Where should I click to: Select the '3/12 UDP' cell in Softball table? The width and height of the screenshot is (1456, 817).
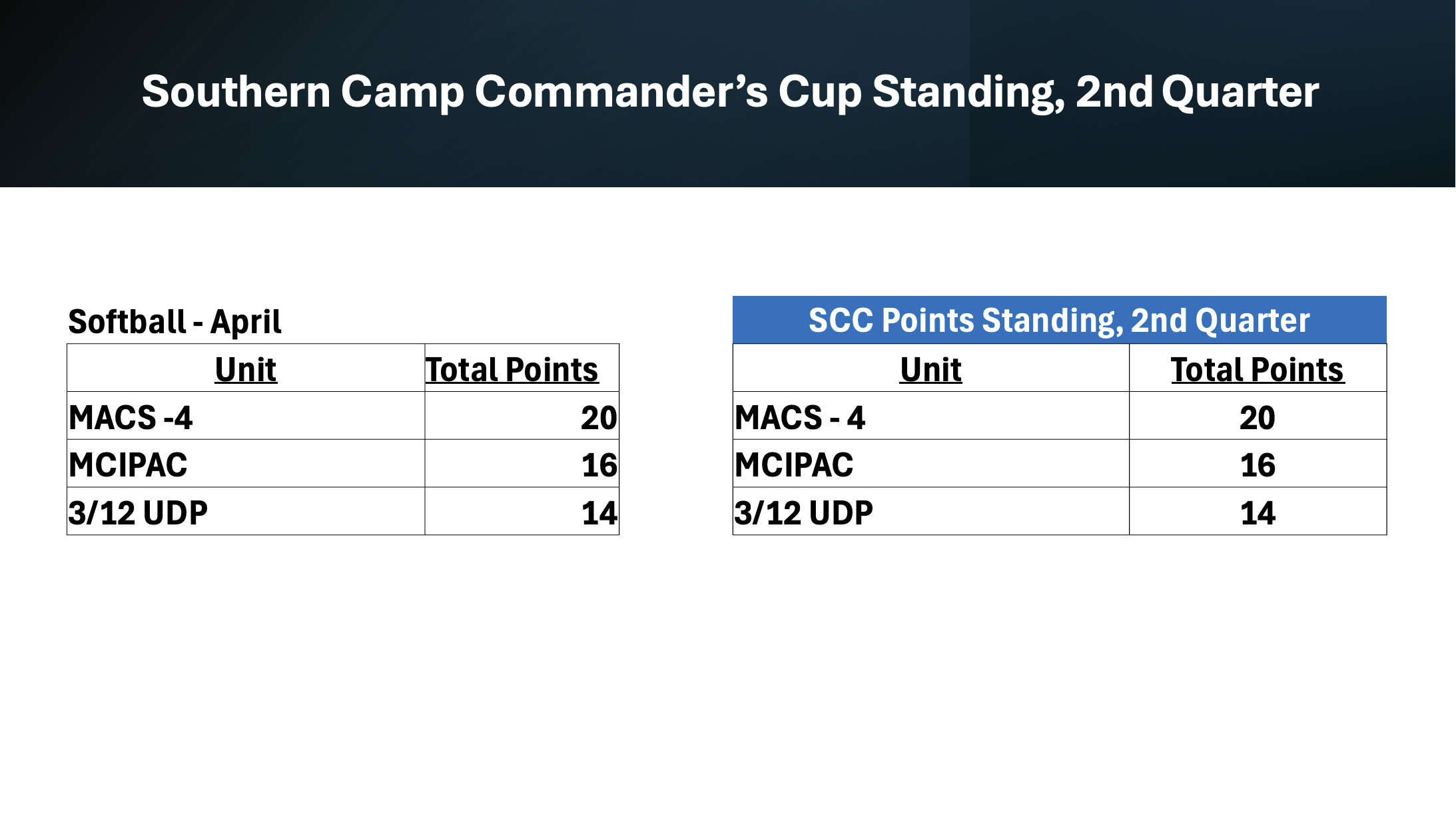246,511
